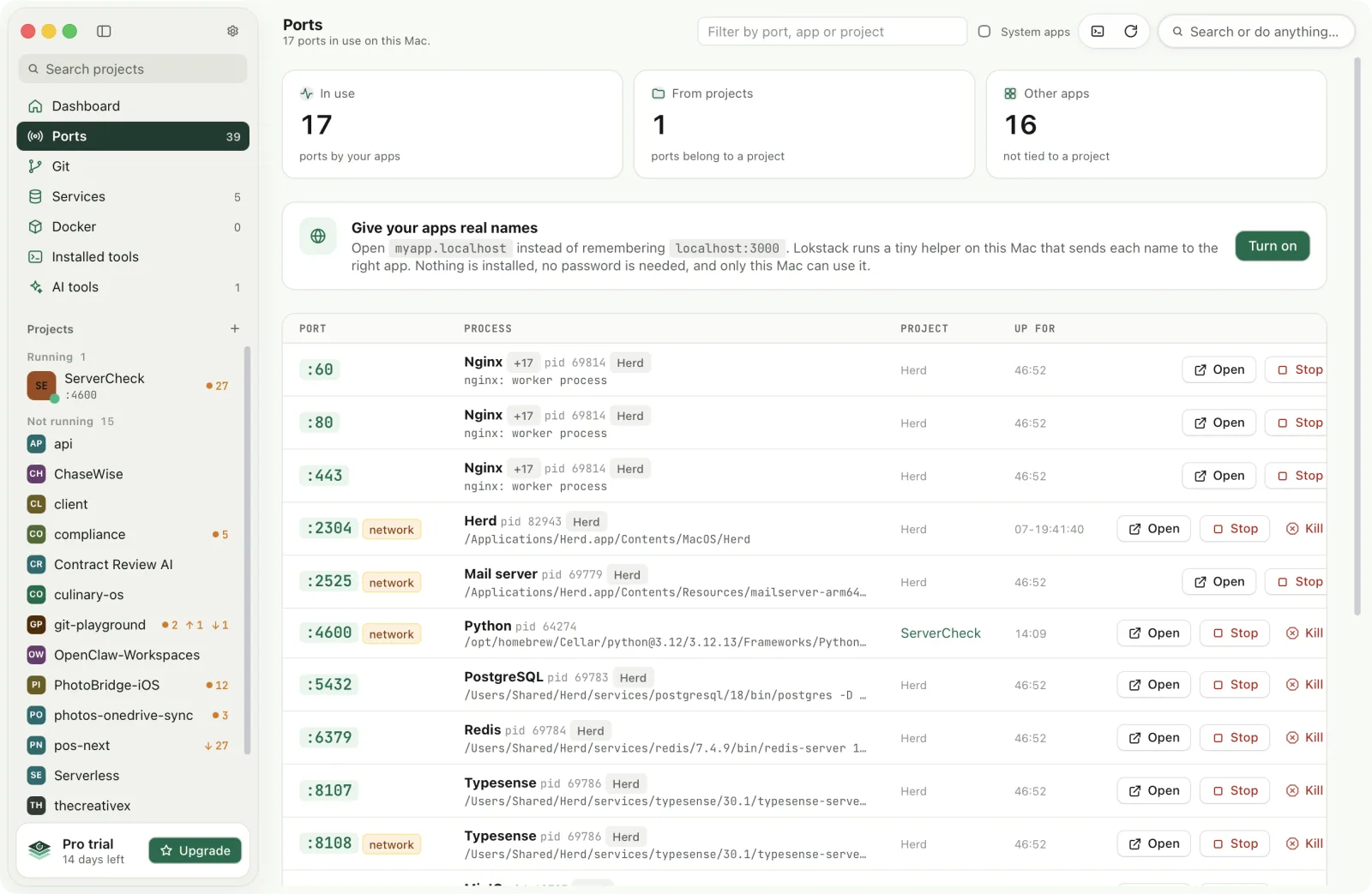Open the AI tools section
This screenshot has width=1372, height=894.
pyautogui.click(x=133, y=287)
